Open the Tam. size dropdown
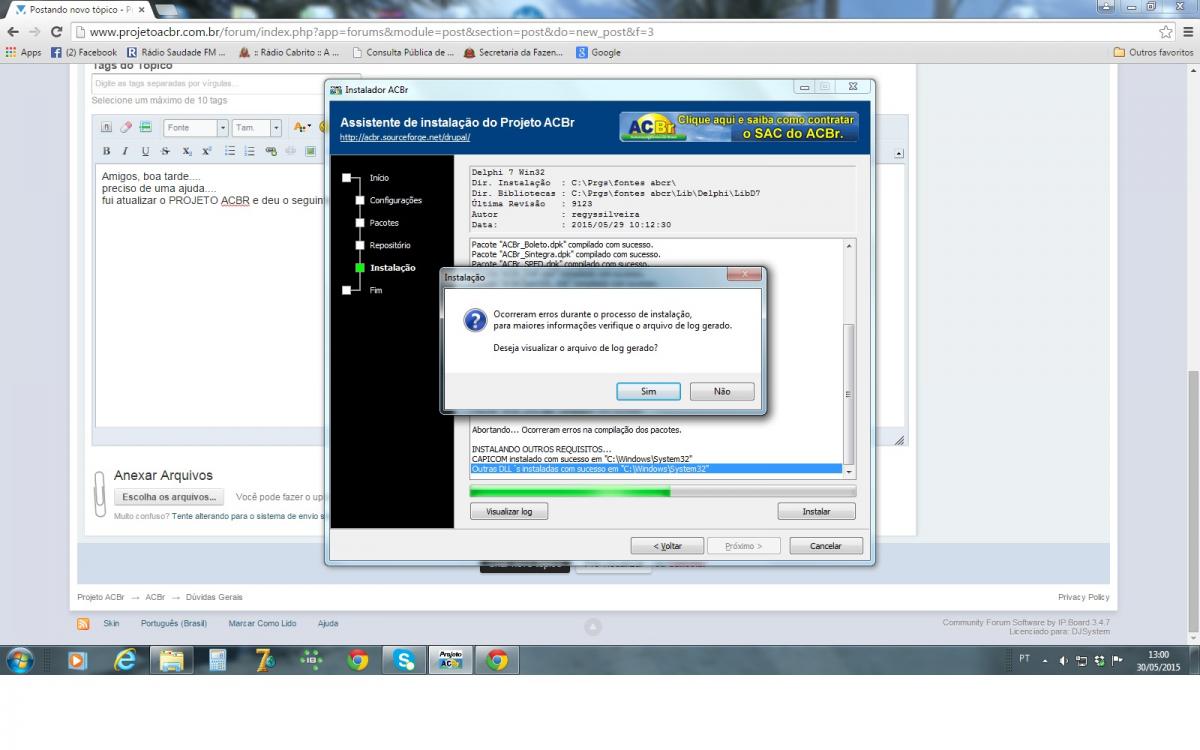The width and height of the screenshot is (1200, 750). (257, 128)
